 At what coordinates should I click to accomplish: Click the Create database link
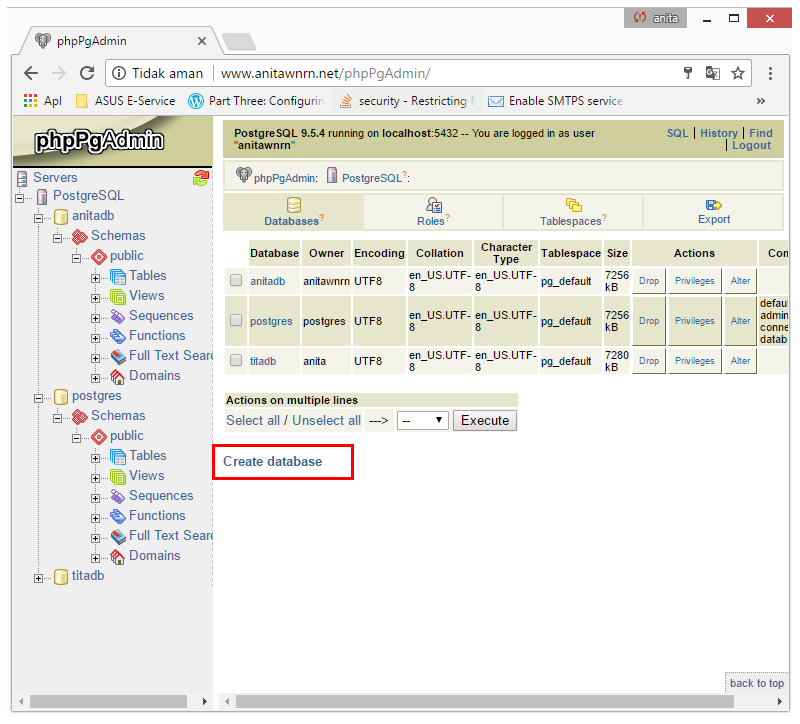click(x=272, y=462)
